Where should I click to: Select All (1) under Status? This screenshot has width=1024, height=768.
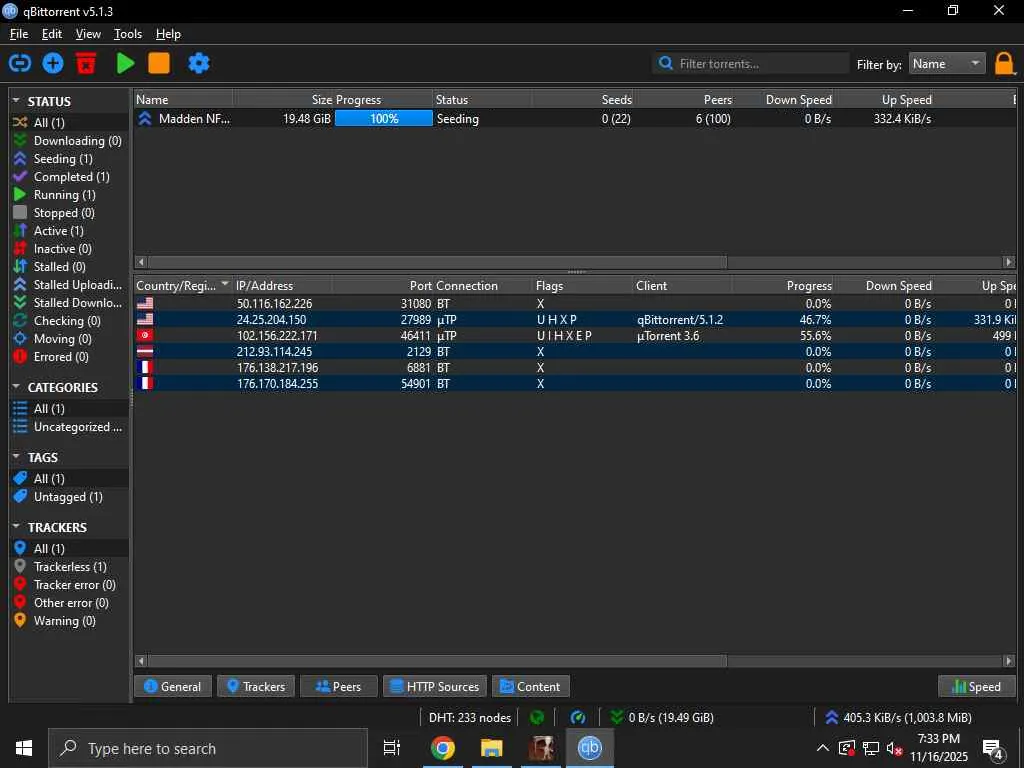[x=69, y=123]
